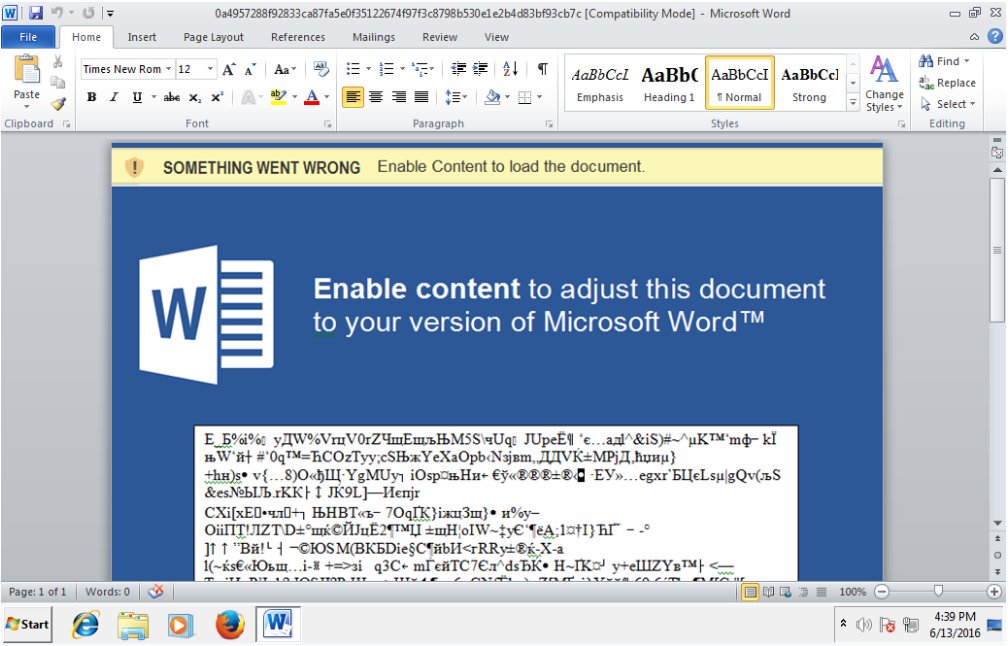Apply the Emphasis style
Image resolution: width=1008 pixels, height=646 pixels.
pos(600,84)
